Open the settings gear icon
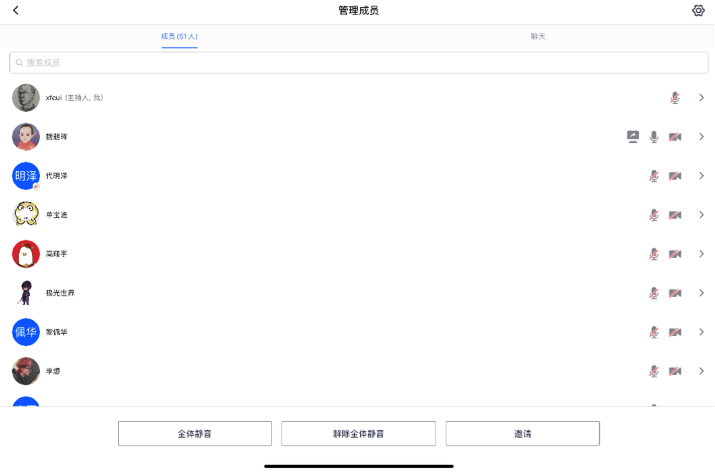Screen dimensions: 715x472 [x=698, y=11]
